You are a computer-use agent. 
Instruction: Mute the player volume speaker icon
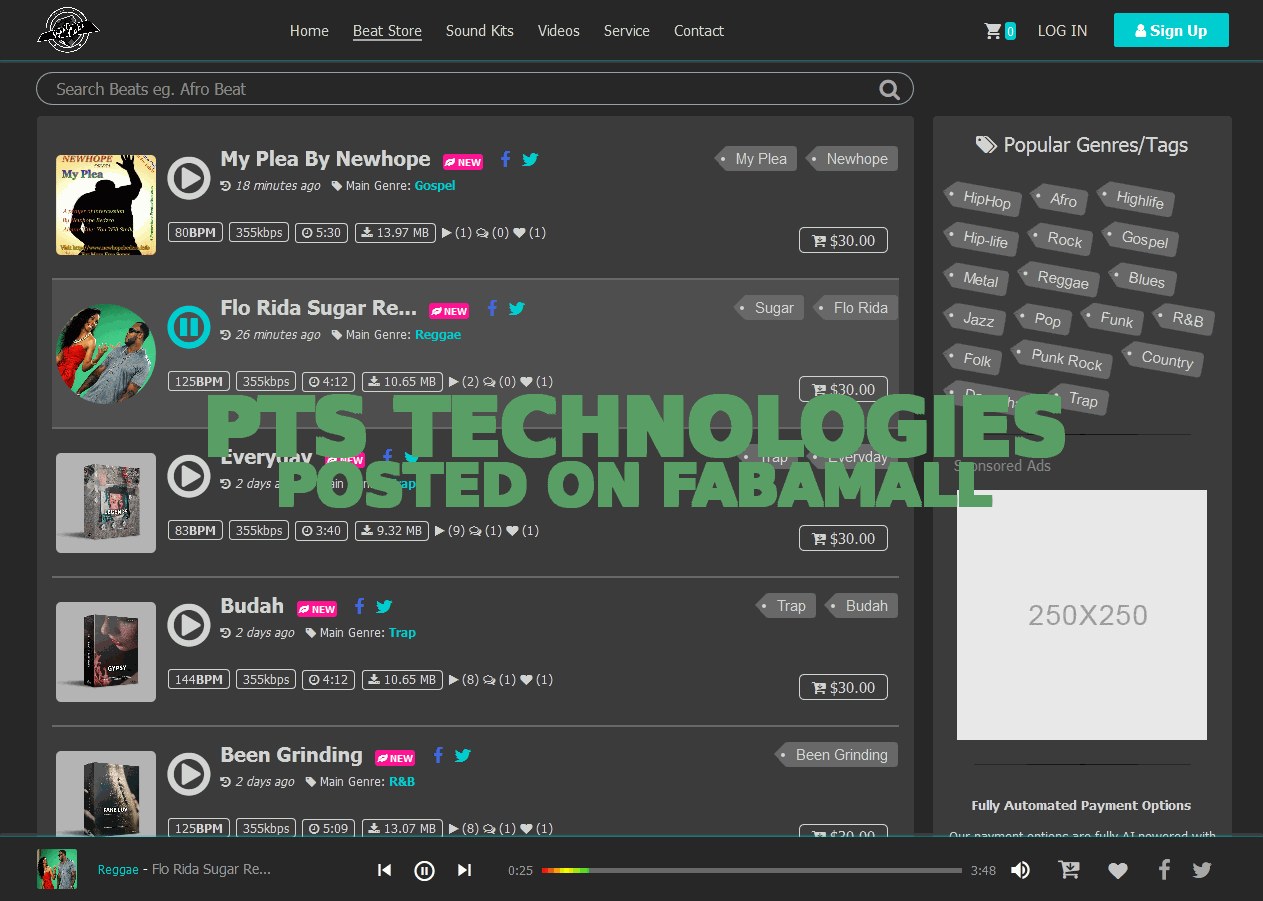1020,870
